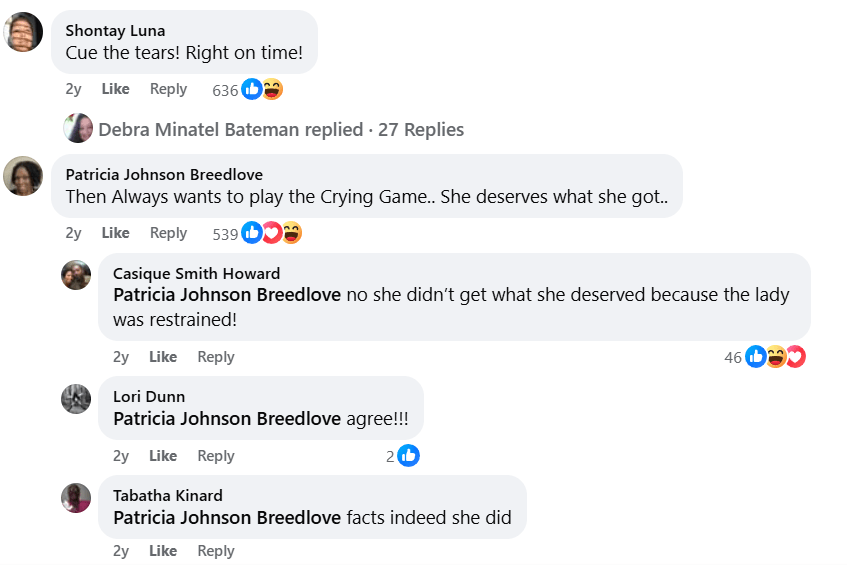
Task: Click the Patricia Johnson Breedlove mention in Tabatha's reply
Action: coord(227,518)
